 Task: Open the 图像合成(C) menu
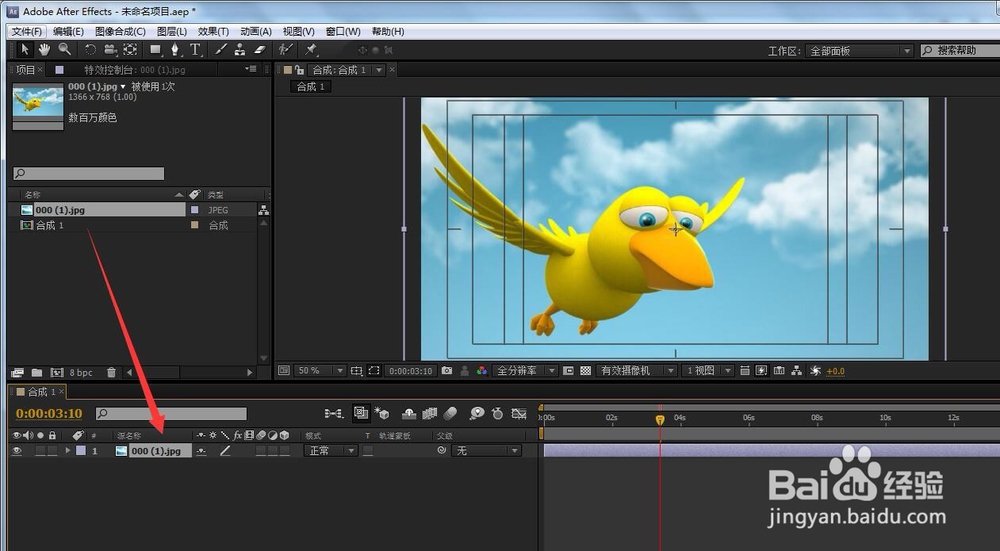click(x=121, y=31)
